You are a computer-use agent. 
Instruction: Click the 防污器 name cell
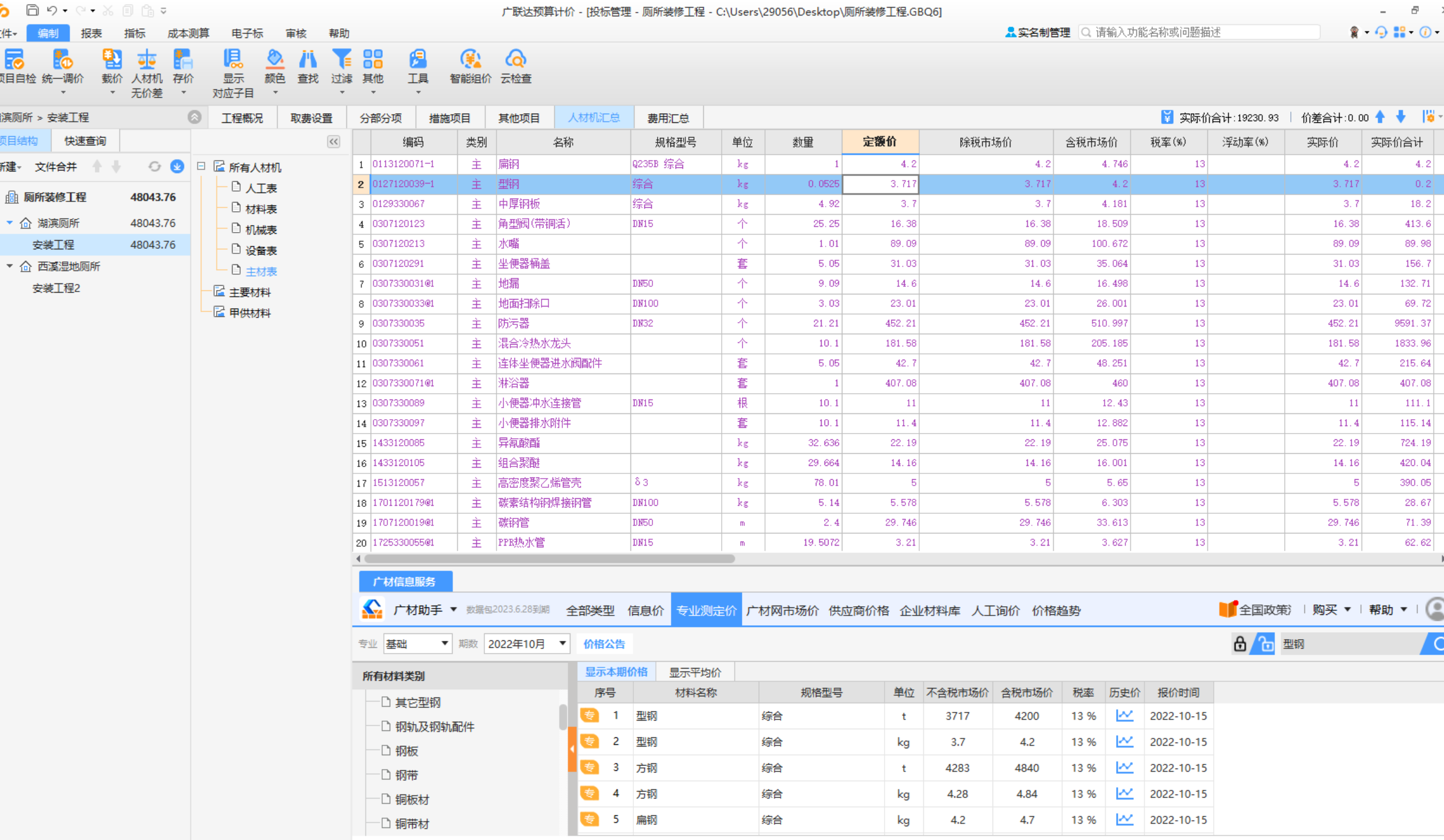click(x=563, y=323)
